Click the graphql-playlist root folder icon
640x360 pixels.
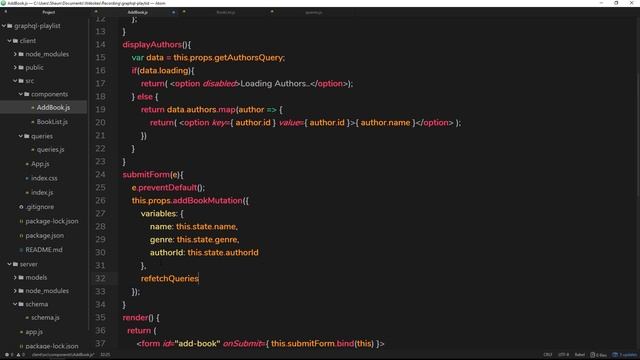coord(10,26)
